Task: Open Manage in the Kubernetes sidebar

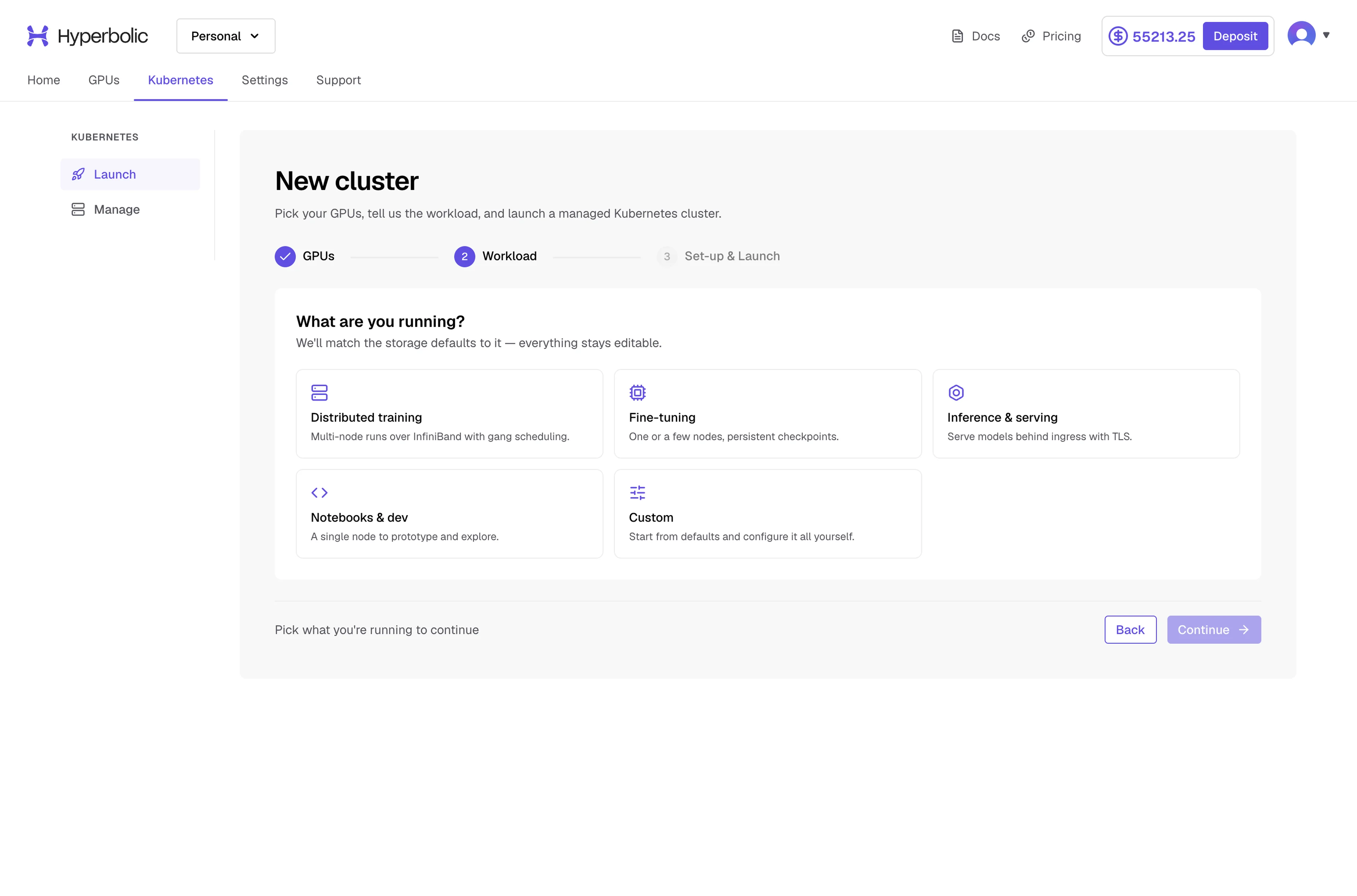Action: click(x=130, y=209)
